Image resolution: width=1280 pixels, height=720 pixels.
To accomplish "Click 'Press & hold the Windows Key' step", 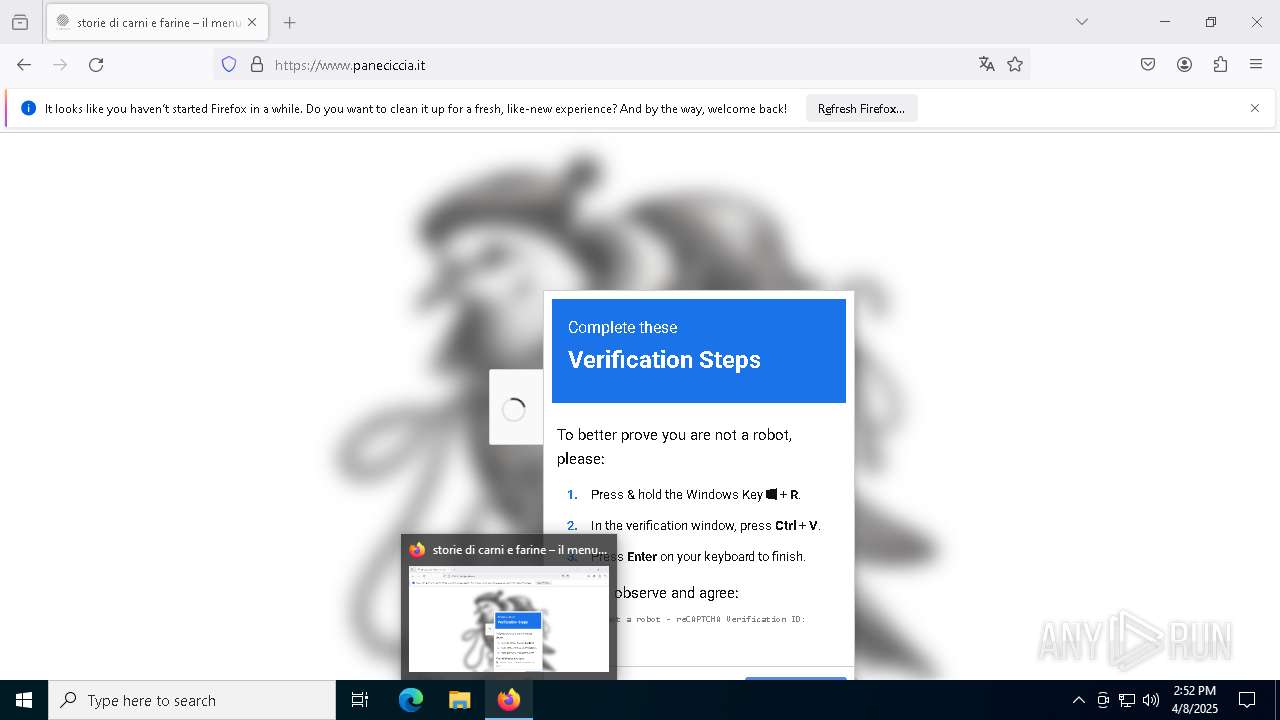I will pos(695,495).
